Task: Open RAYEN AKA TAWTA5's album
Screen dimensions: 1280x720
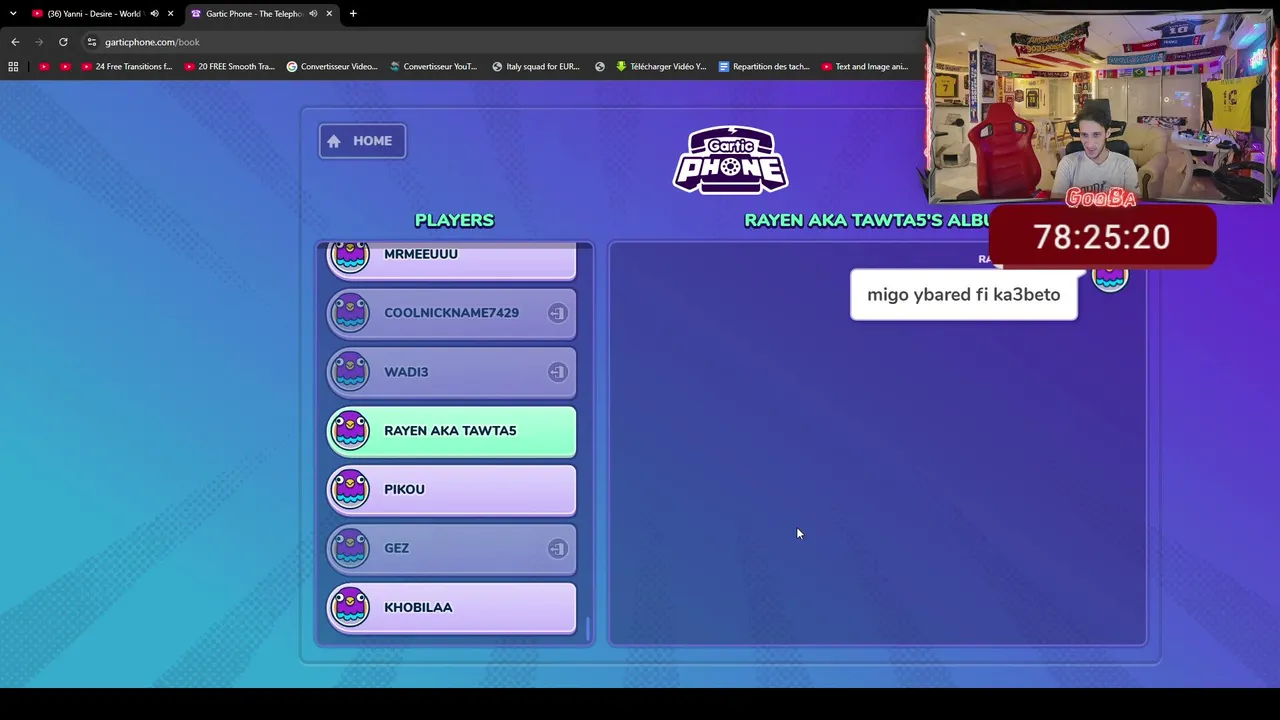Action: point(452,431)
